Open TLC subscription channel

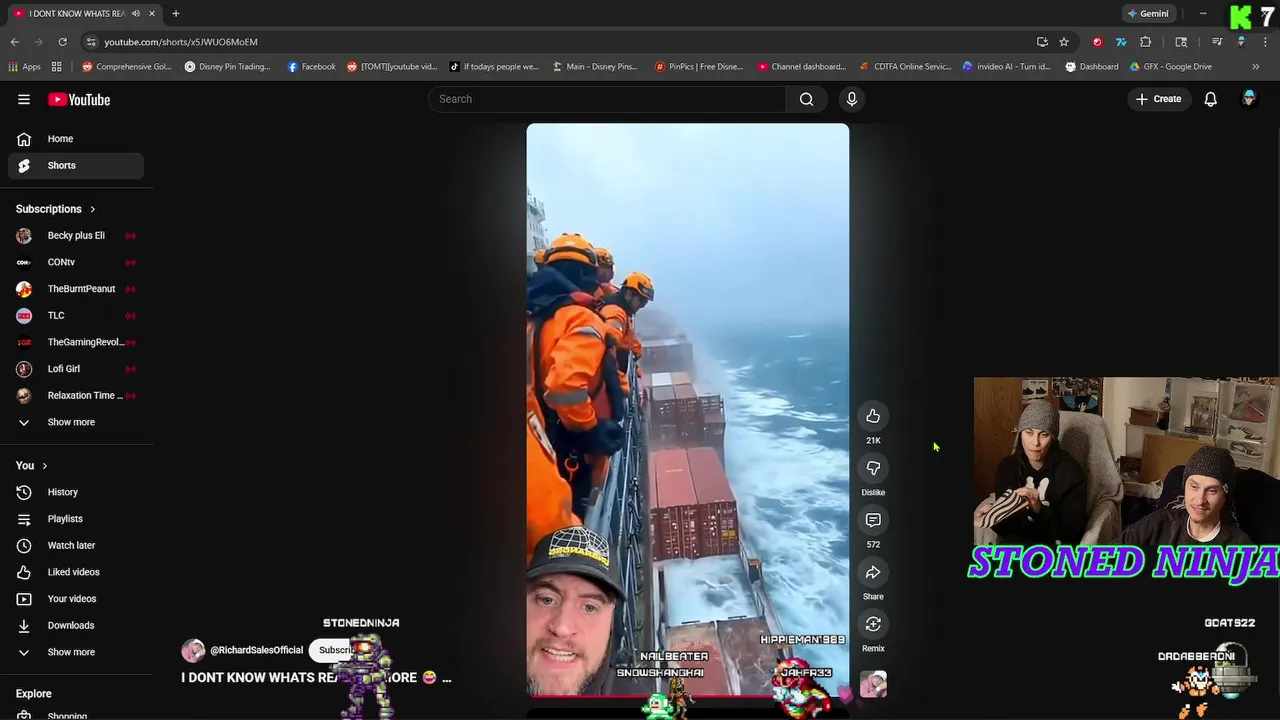[x=76, y=315]
